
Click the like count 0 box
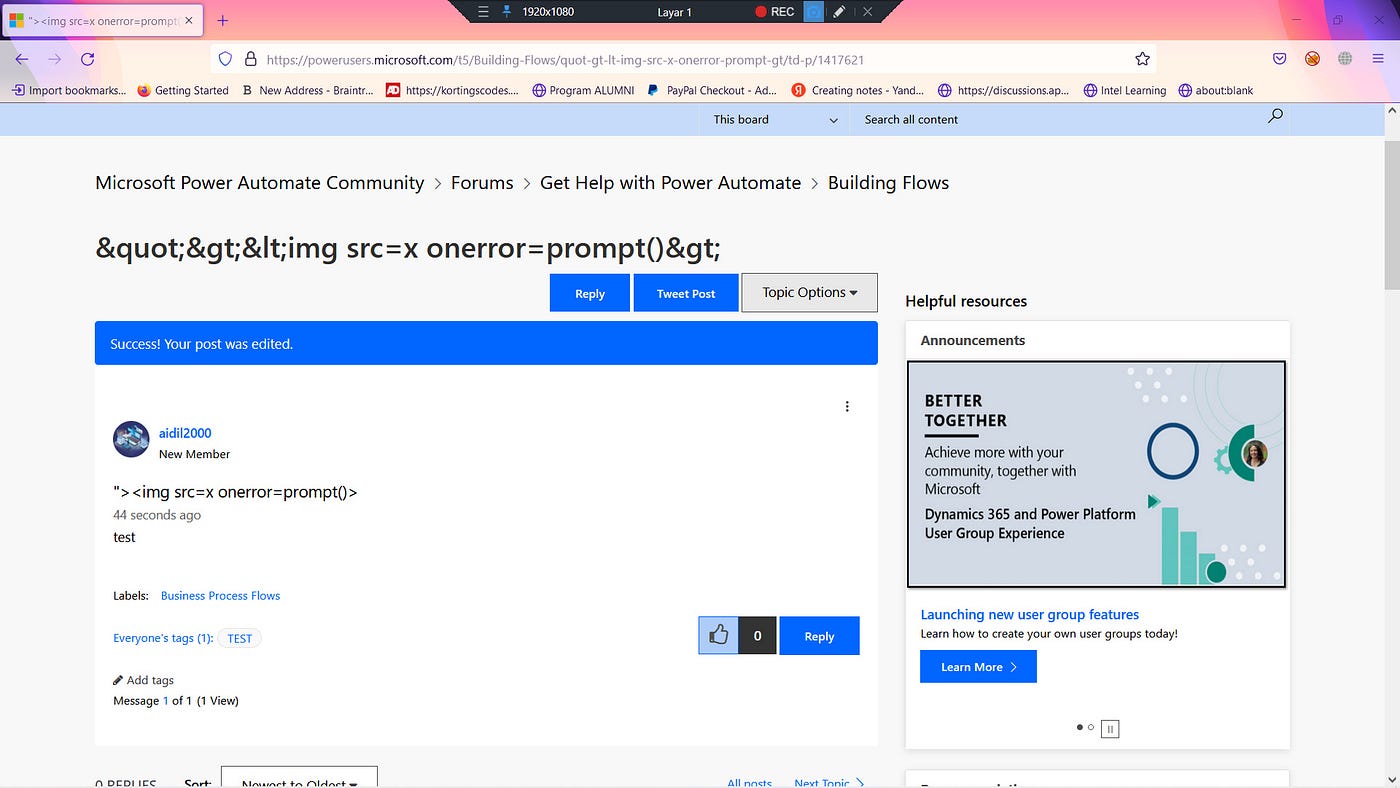757,635
